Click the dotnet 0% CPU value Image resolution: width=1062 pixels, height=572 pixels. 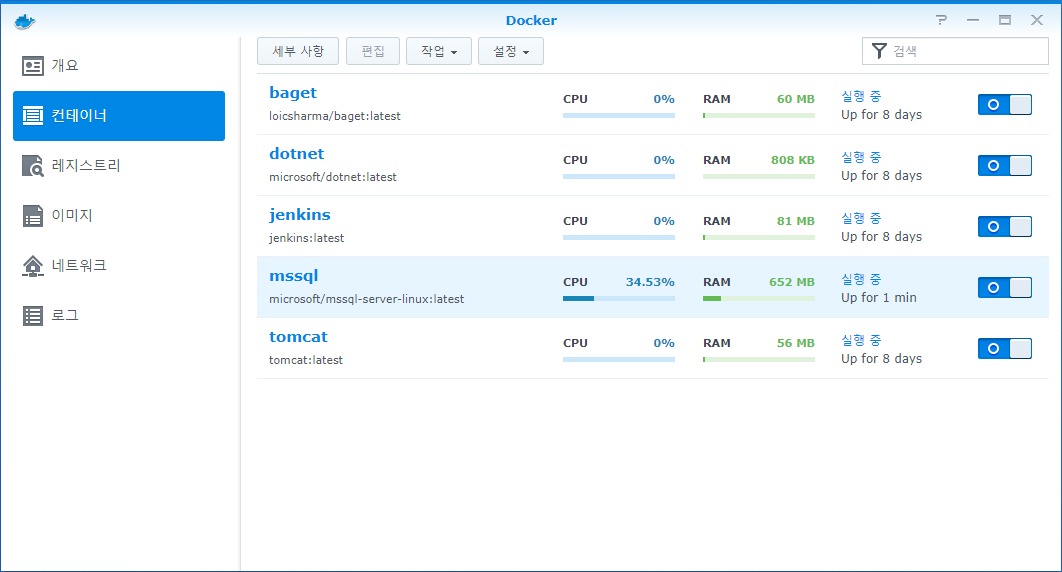point(664,160)
